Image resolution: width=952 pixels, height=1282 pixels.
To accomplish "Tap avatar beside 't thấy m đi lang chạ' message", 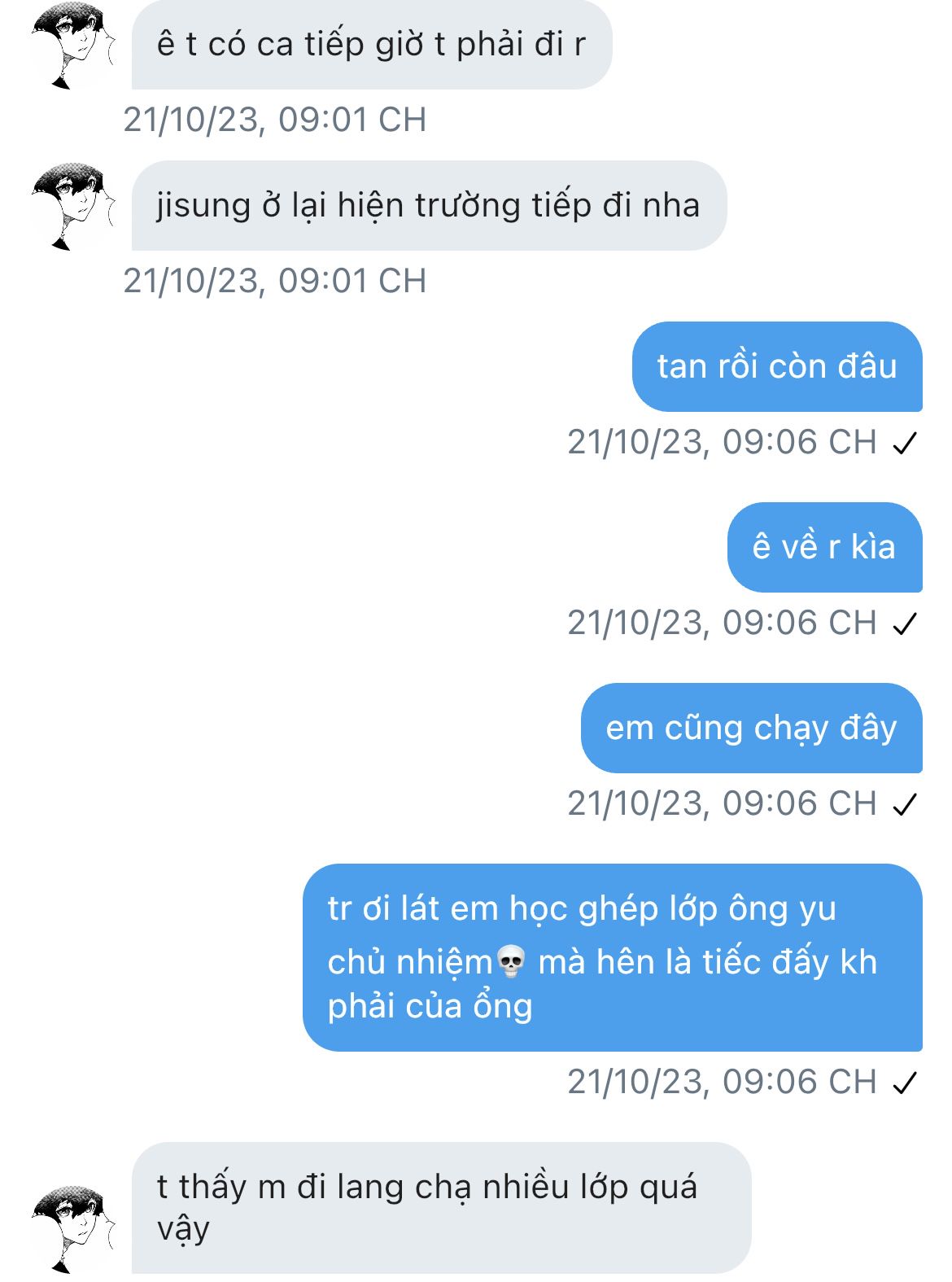I will (x=73, y=1229).
